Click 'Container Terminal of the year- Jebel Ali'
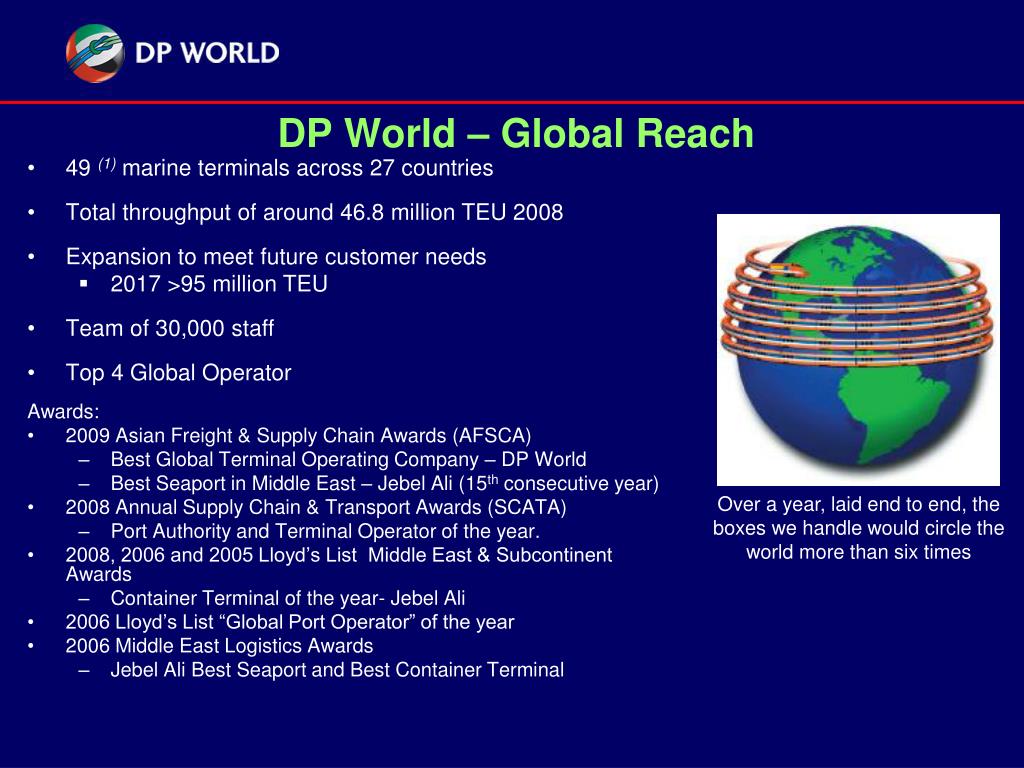The width and height of the screenshot is (1024, 768). 288,598
